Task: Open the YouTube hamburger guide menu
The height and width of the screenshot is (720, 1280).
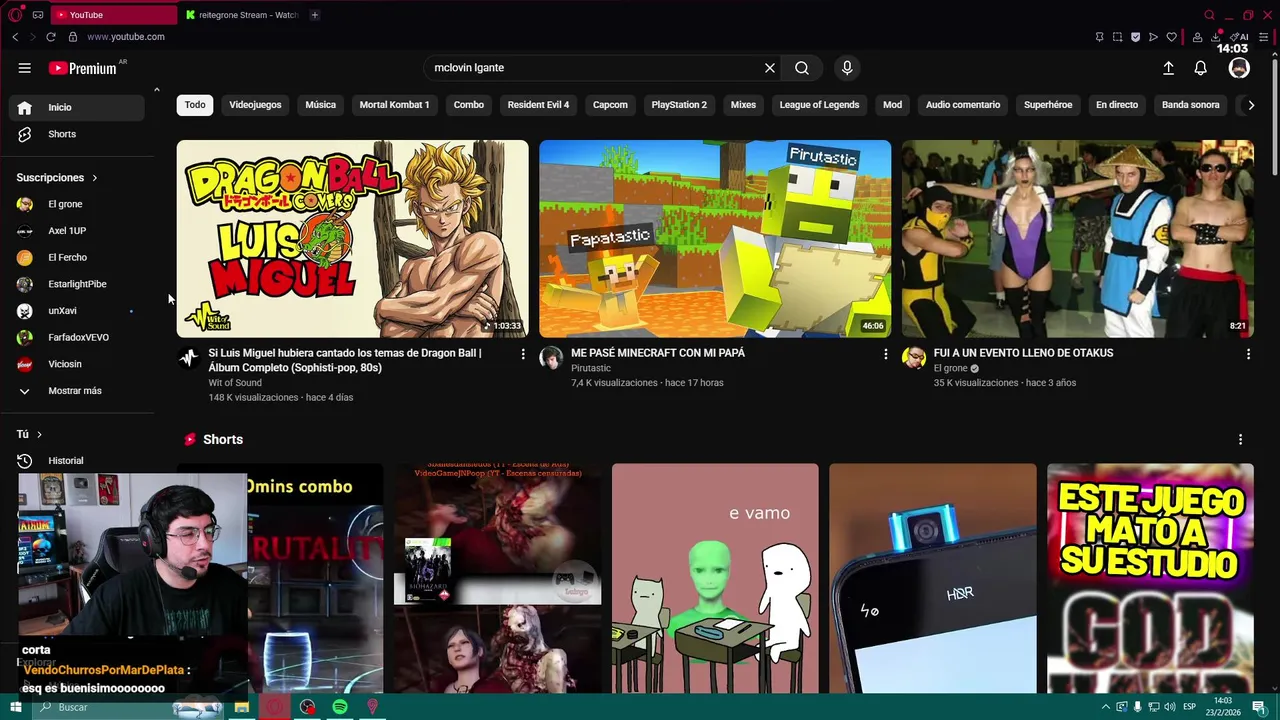Action: pos(24,68)
